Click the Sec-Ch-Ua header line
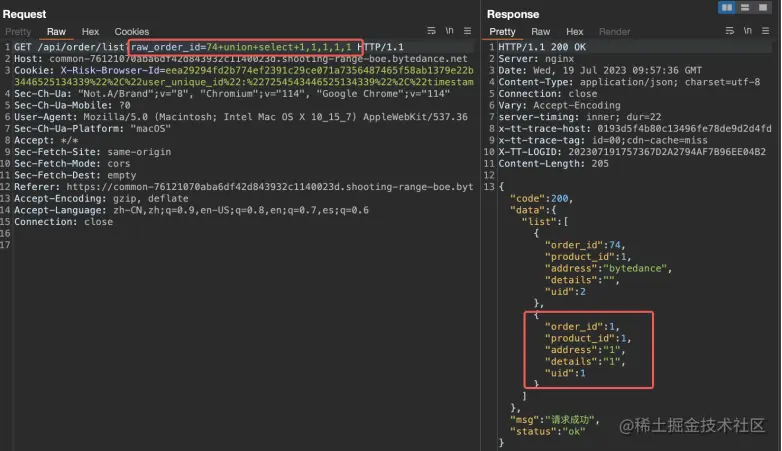 [x=232, y=94]
